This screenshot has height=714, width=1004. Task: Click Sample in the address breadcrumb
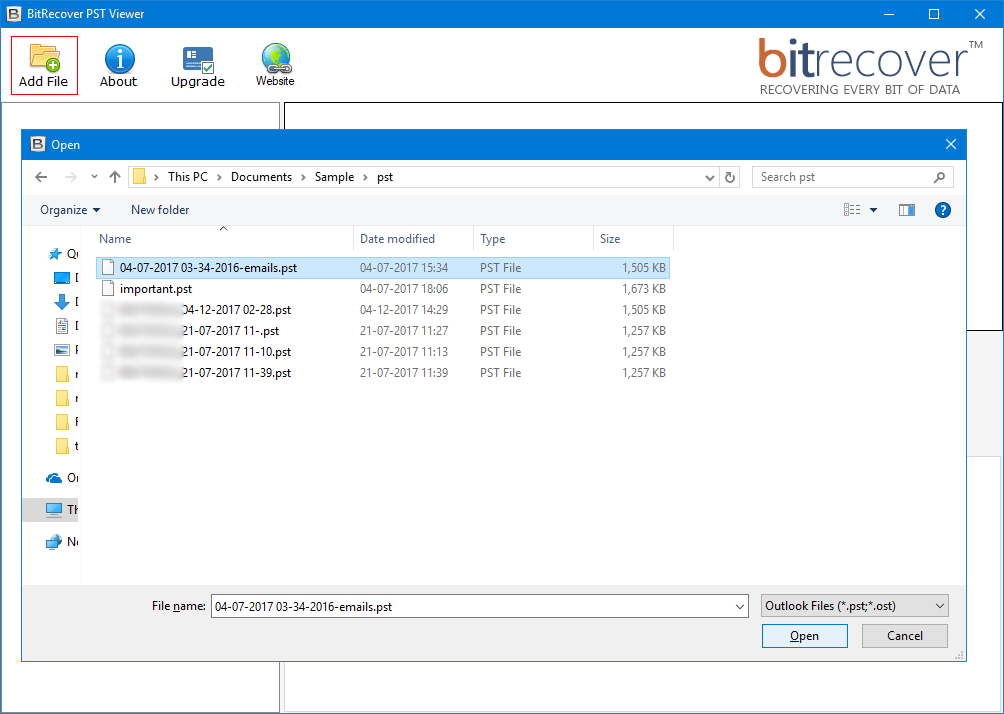click(334, 177)
